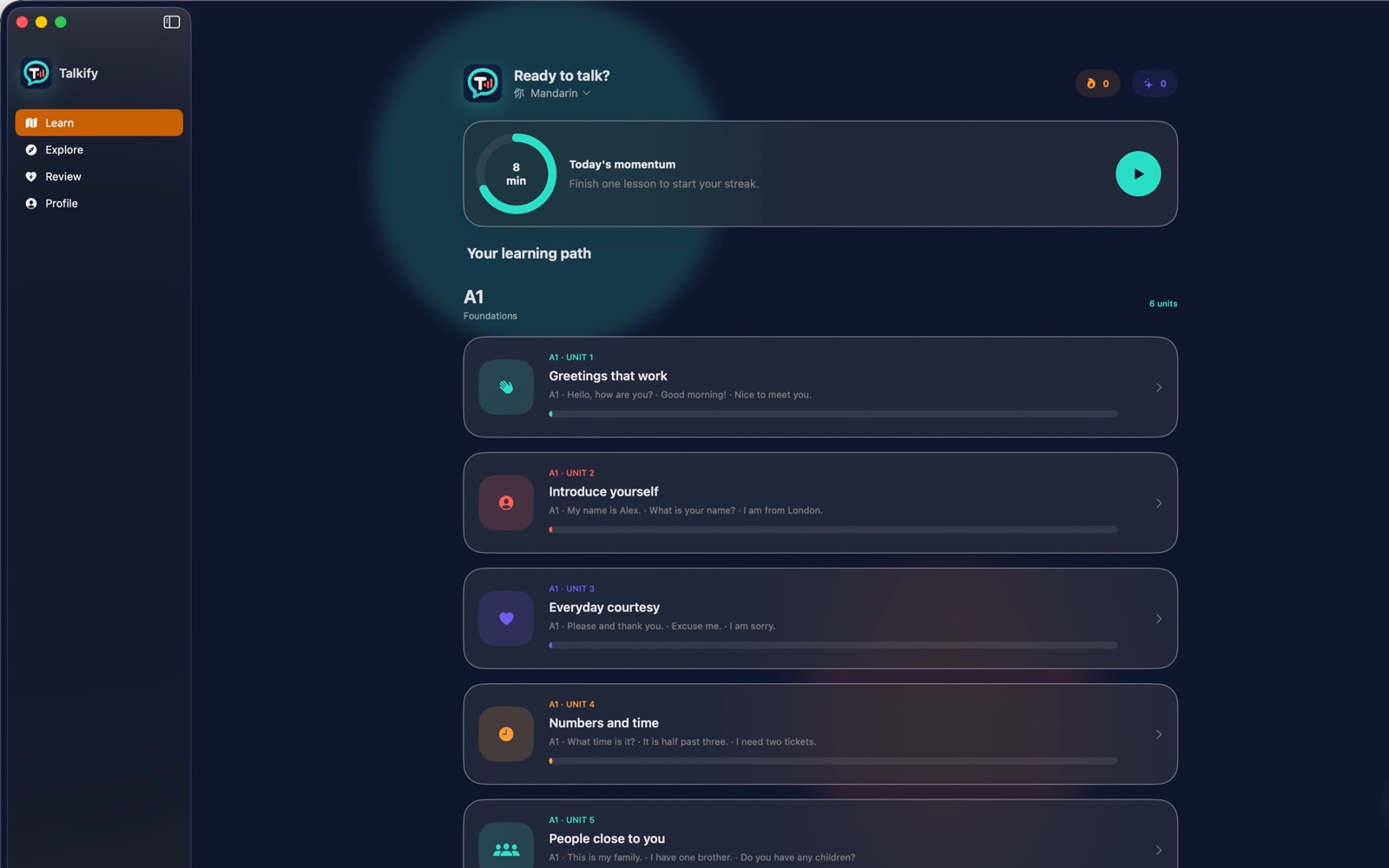Click the clock icon for Numbers and time

point(506,734)
